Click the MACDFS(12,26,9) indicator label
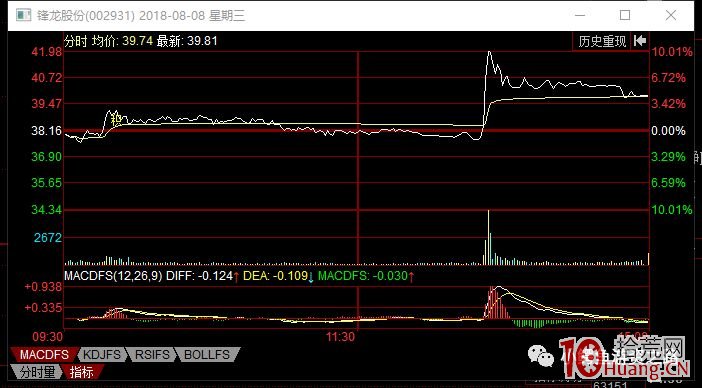Image resolution: width=702 pixels, height=388 pixels. (113, 276)
